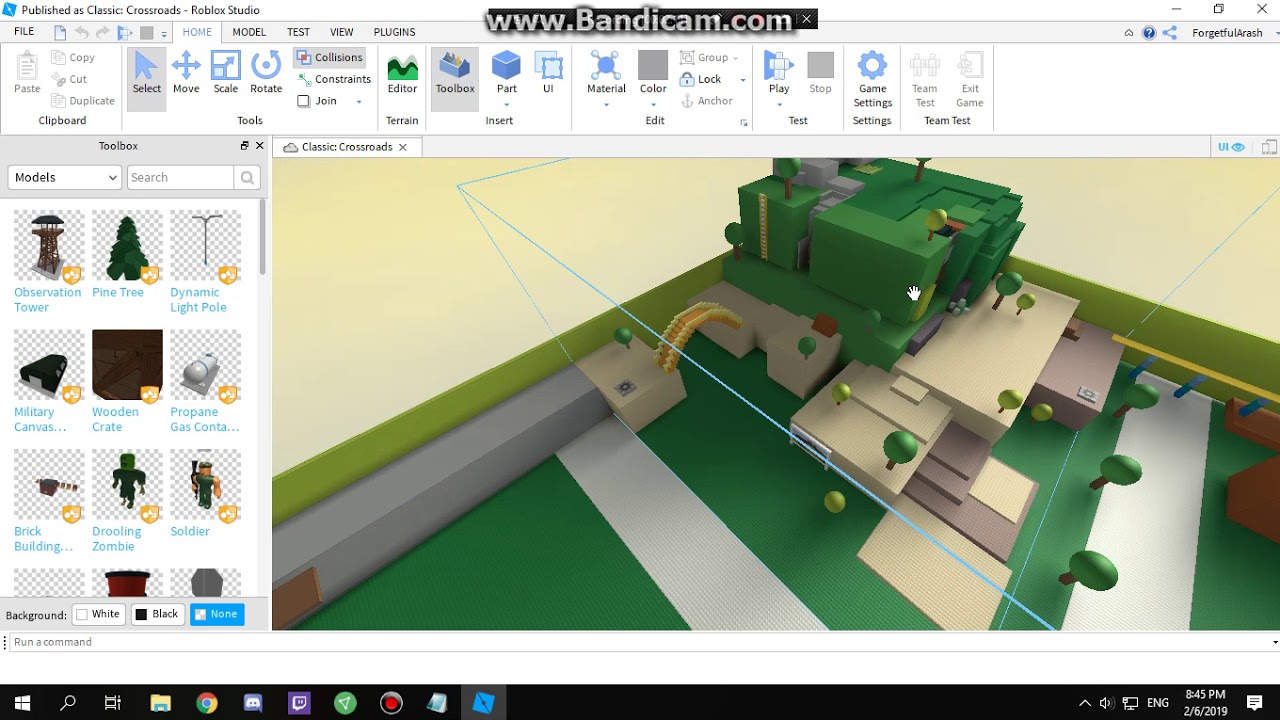Expand the Join options arrow
This screenshot has height=720, width=1280.
pos(359,102)
